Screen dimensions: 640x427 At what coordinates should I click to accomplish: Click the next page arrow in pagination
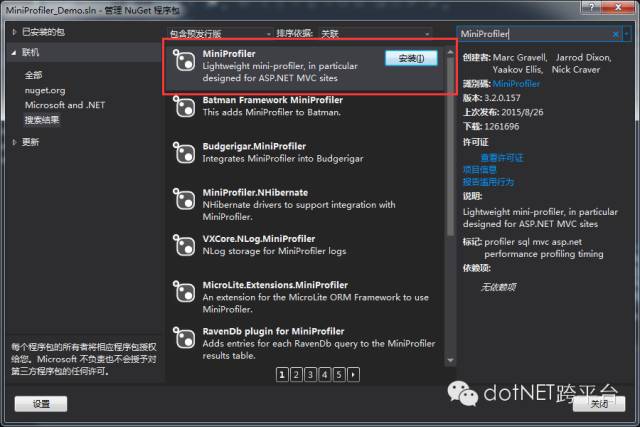[x=353, y=374]
